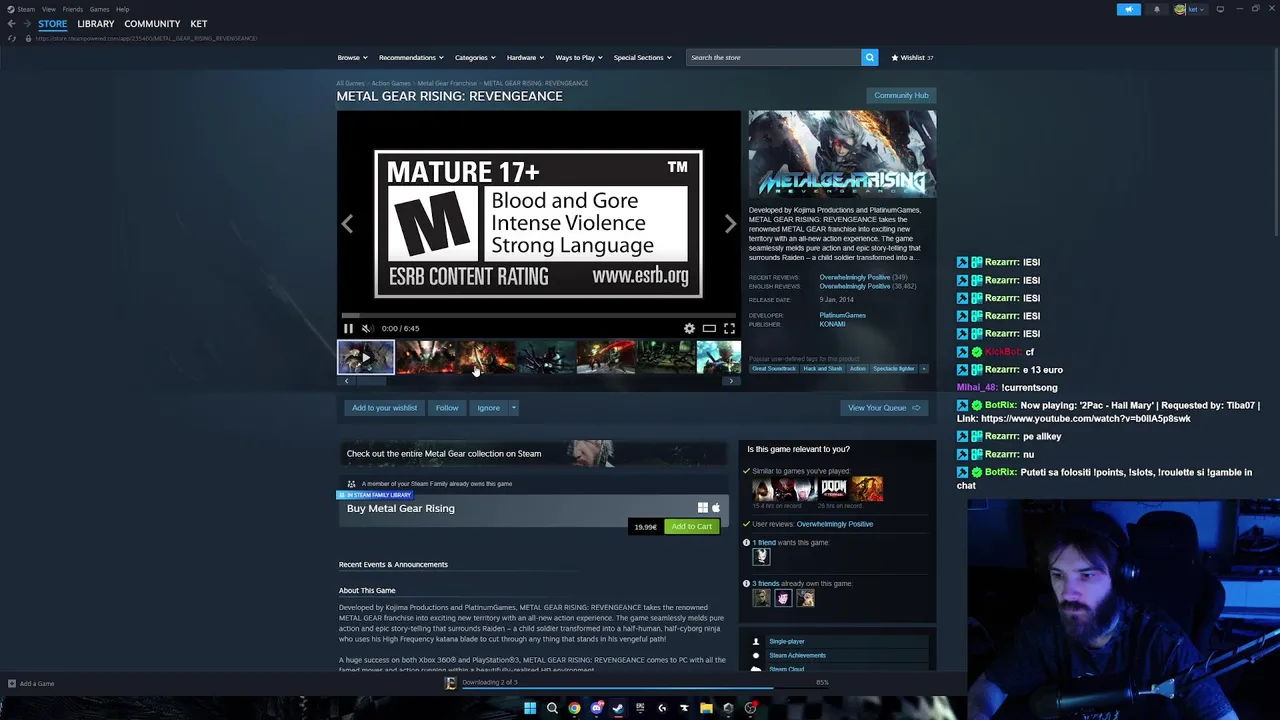Pause the trailer video
This screenshot has height=720, width=1280.
(x=348, y=328)
